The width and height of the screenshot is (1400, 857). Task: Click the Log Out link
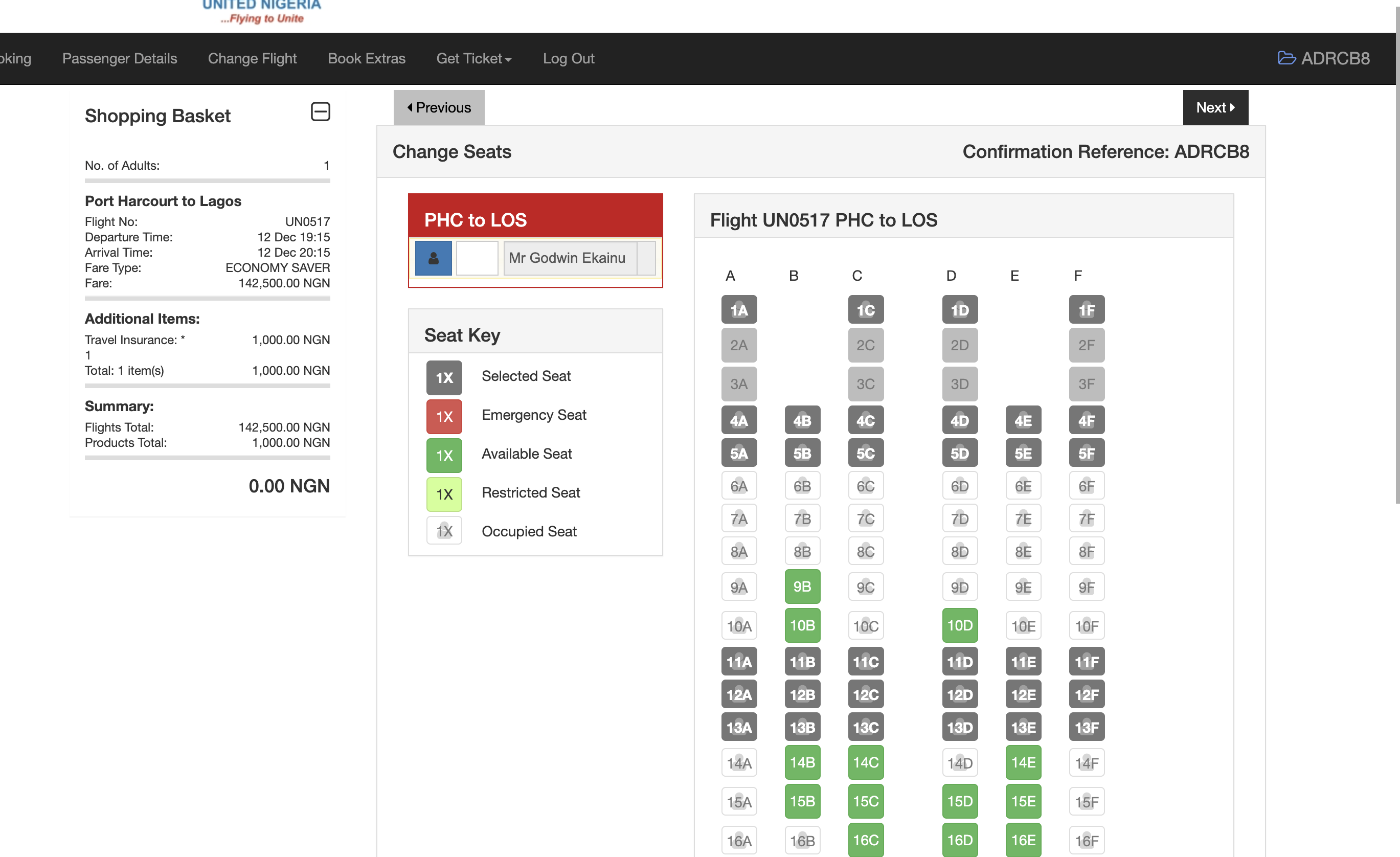(568, 58)
